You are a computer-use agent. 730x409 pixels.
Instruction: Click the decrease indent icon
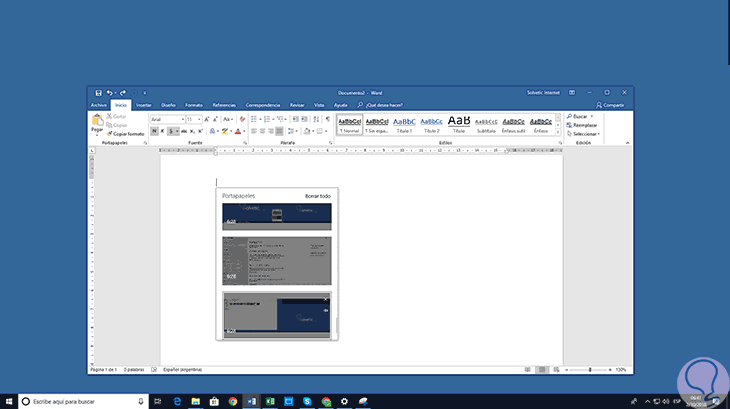[296, 120]
